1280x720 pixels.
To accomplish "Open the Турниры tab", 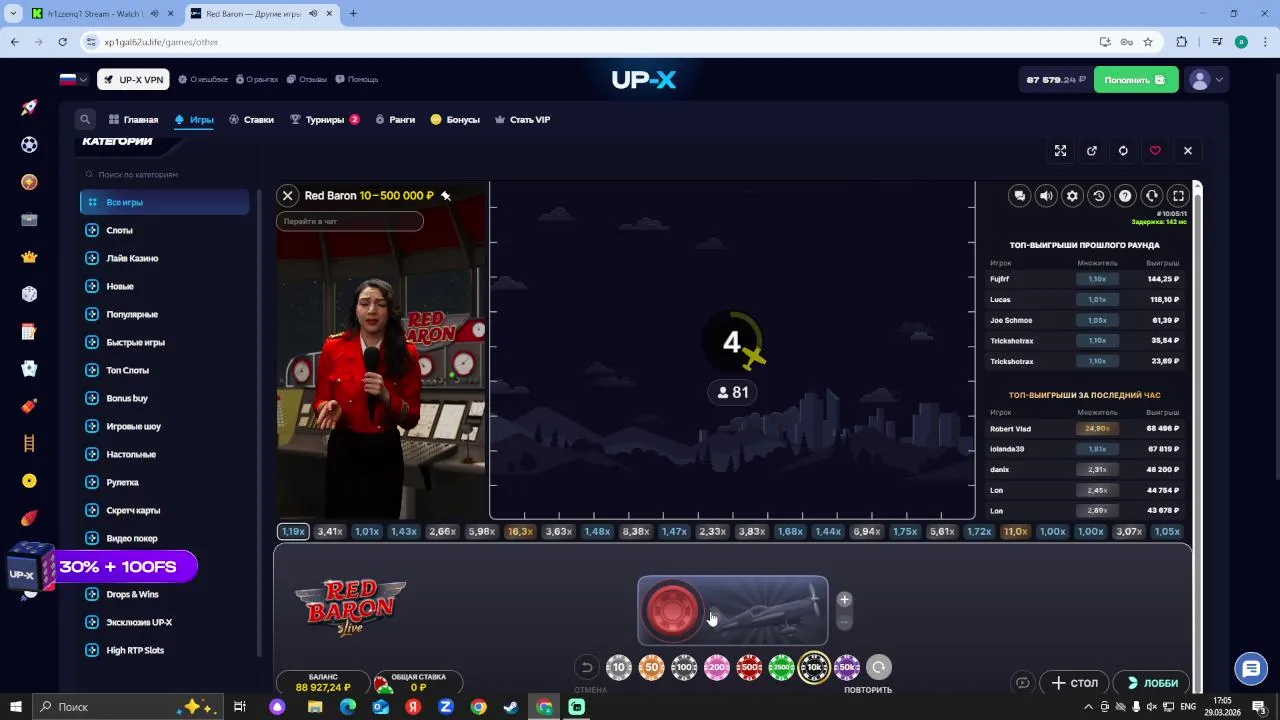I will click(x=324, y=120).
